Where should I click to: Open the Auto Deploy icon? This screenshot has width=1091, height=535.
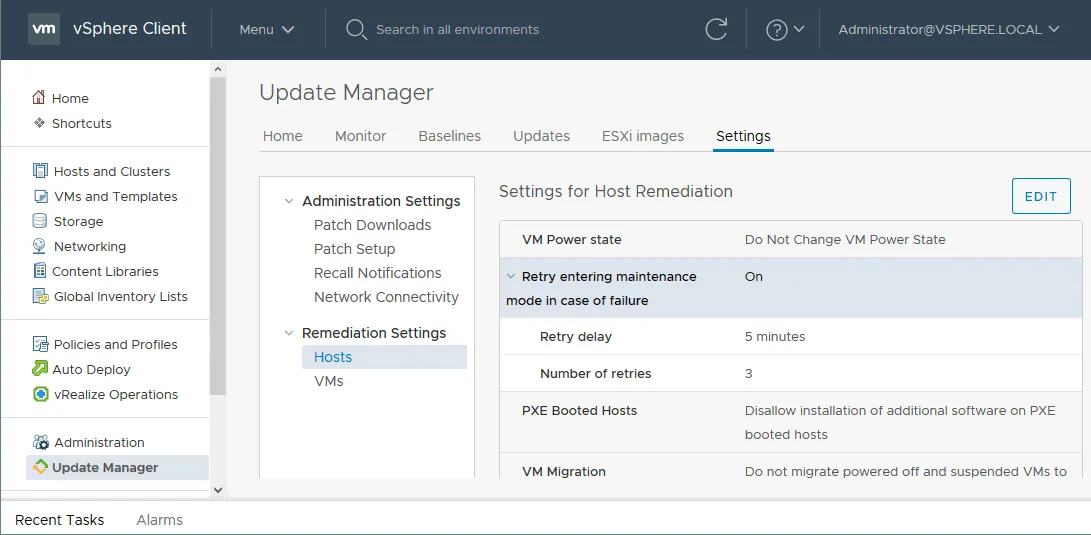click(40, 369)
